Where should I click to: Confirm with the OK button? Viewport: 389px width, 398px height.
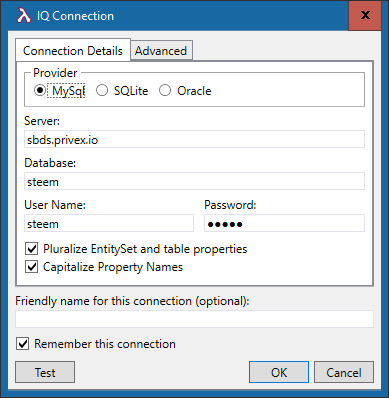pyautogui.click(x=279, y=372)
